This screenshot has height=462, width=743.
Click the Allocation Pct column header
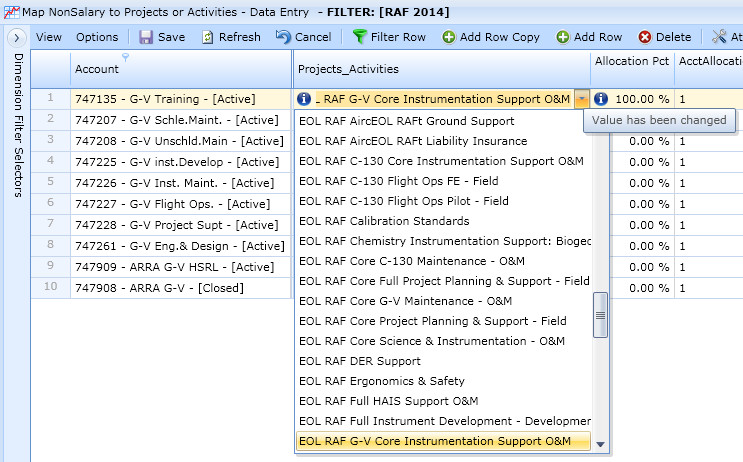[632, 69]
